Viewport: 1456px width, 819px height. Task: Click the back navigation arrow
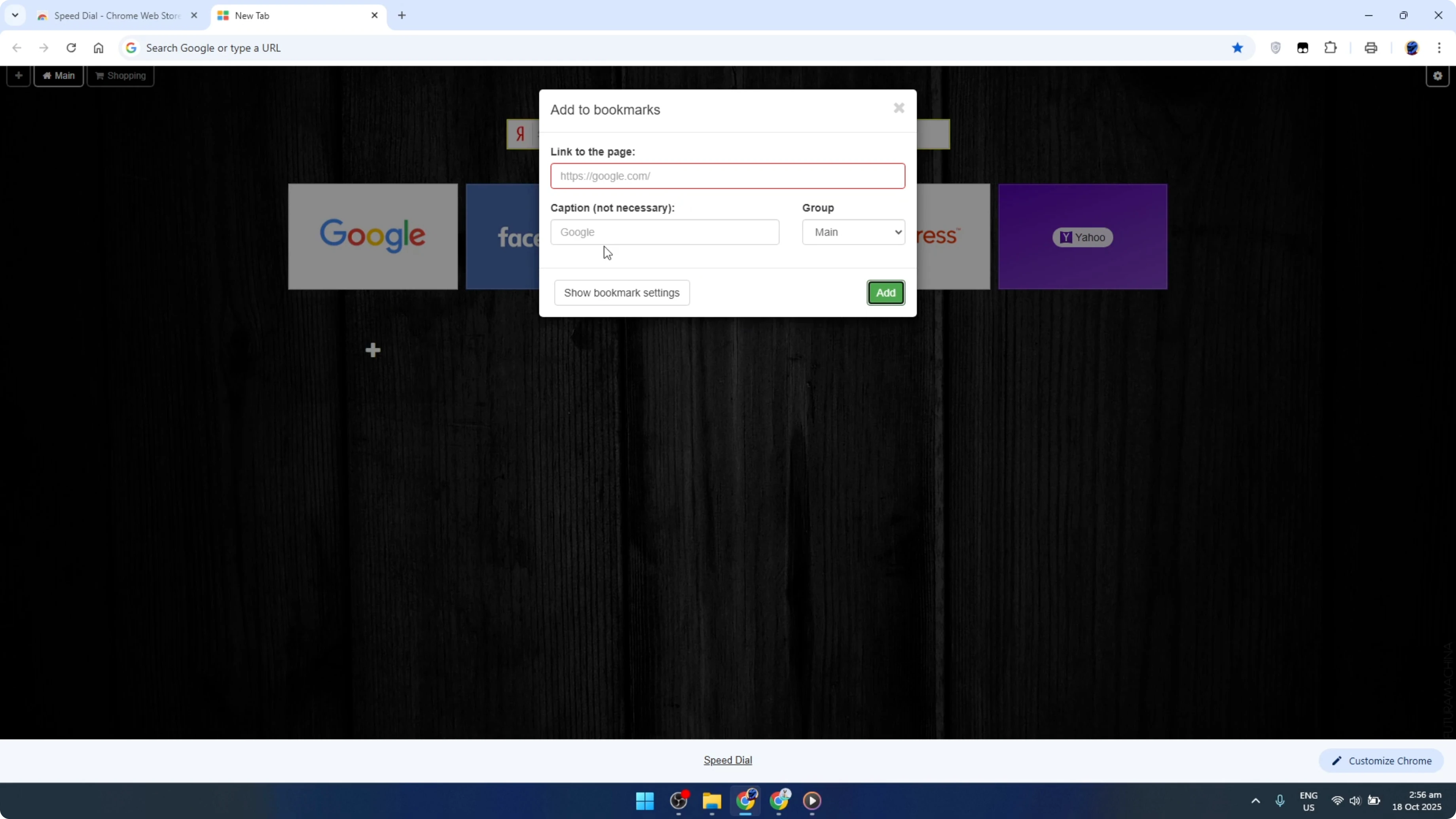[x=16, y=48]
